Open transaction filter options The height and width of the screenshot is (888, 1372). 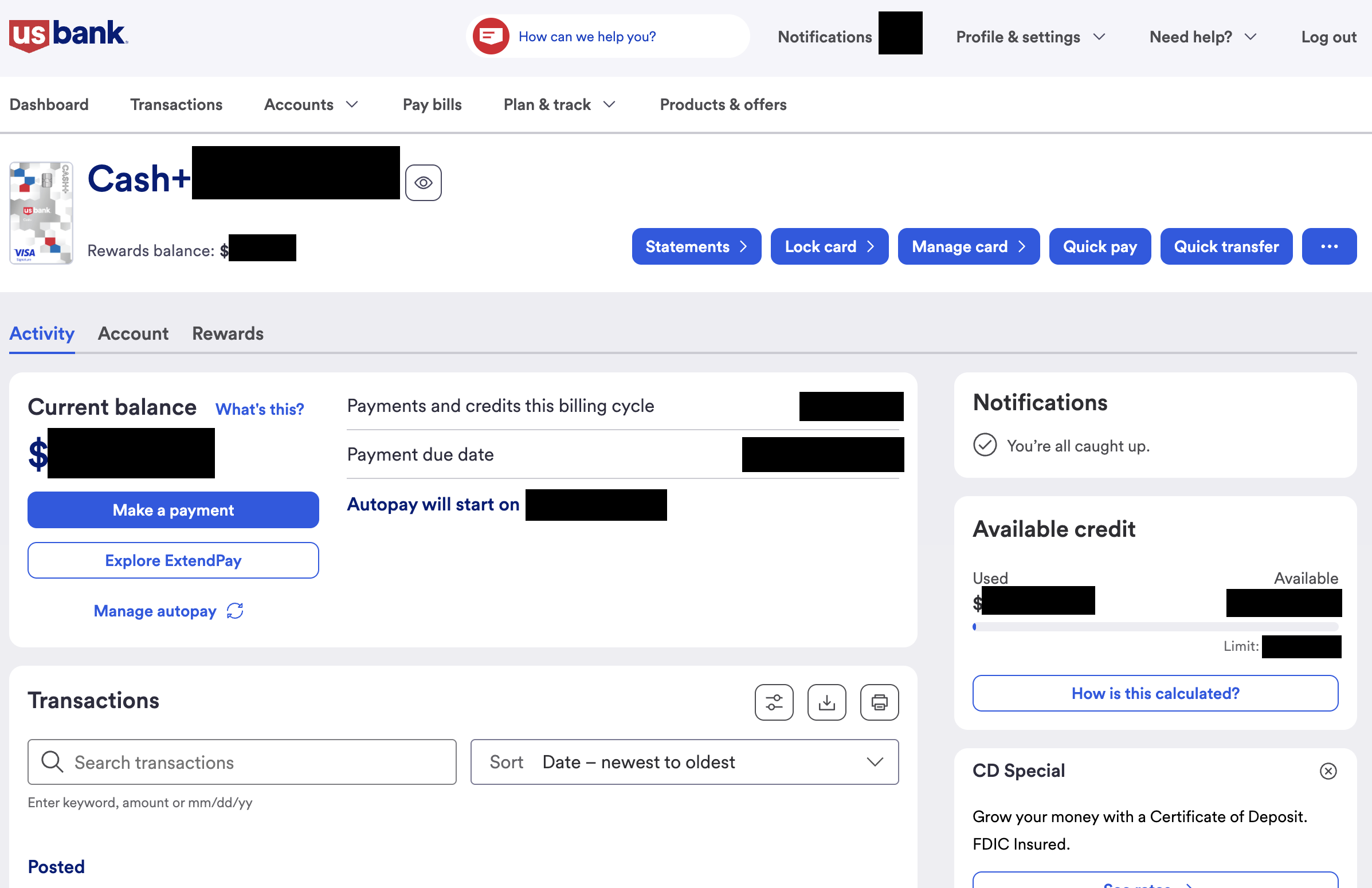click(x=774, y=702)
